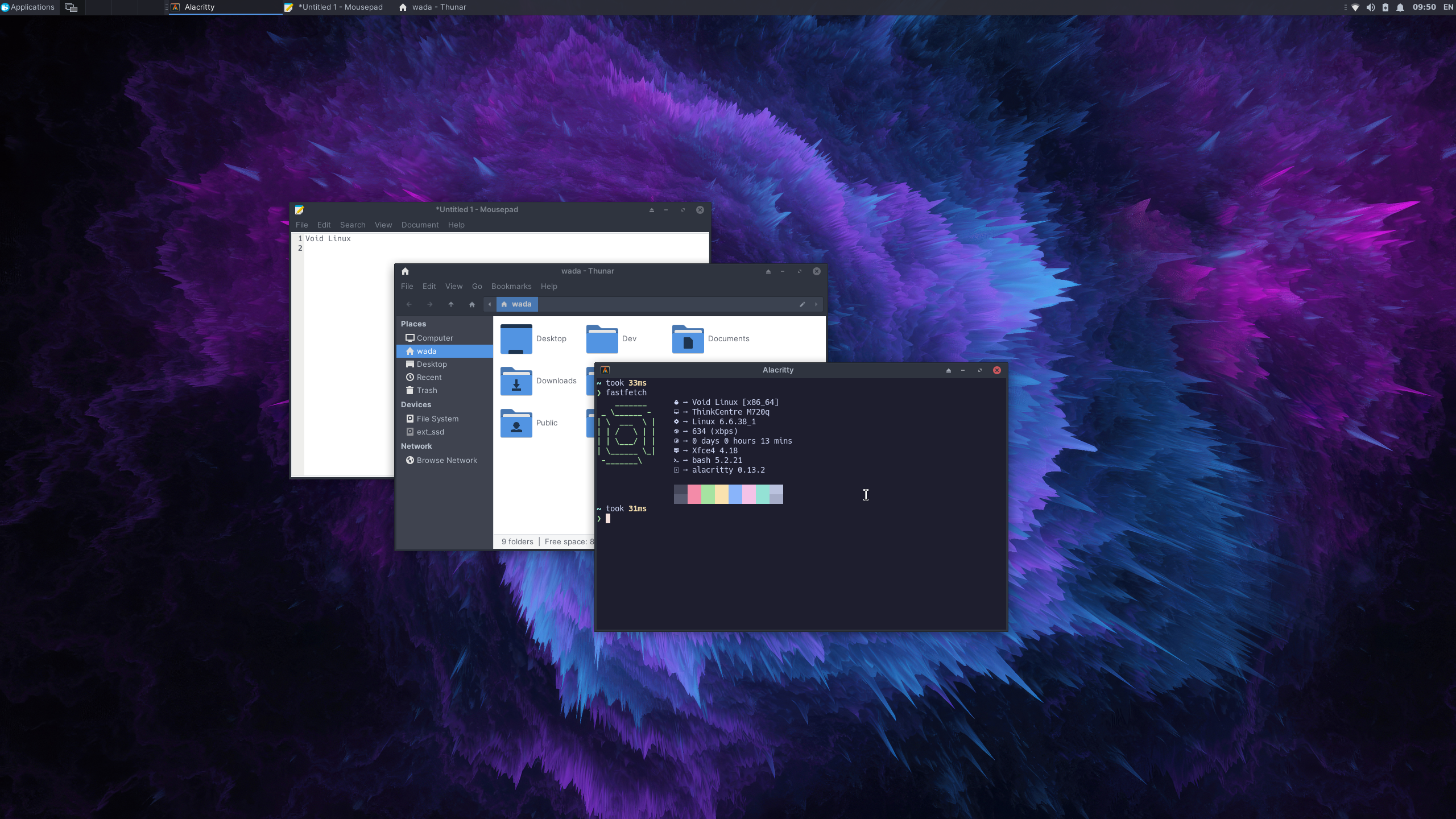Click the pink color block in the fastfetch output
The height and width of the screenshot is (819, 1456).
click(x=694, y=494)
